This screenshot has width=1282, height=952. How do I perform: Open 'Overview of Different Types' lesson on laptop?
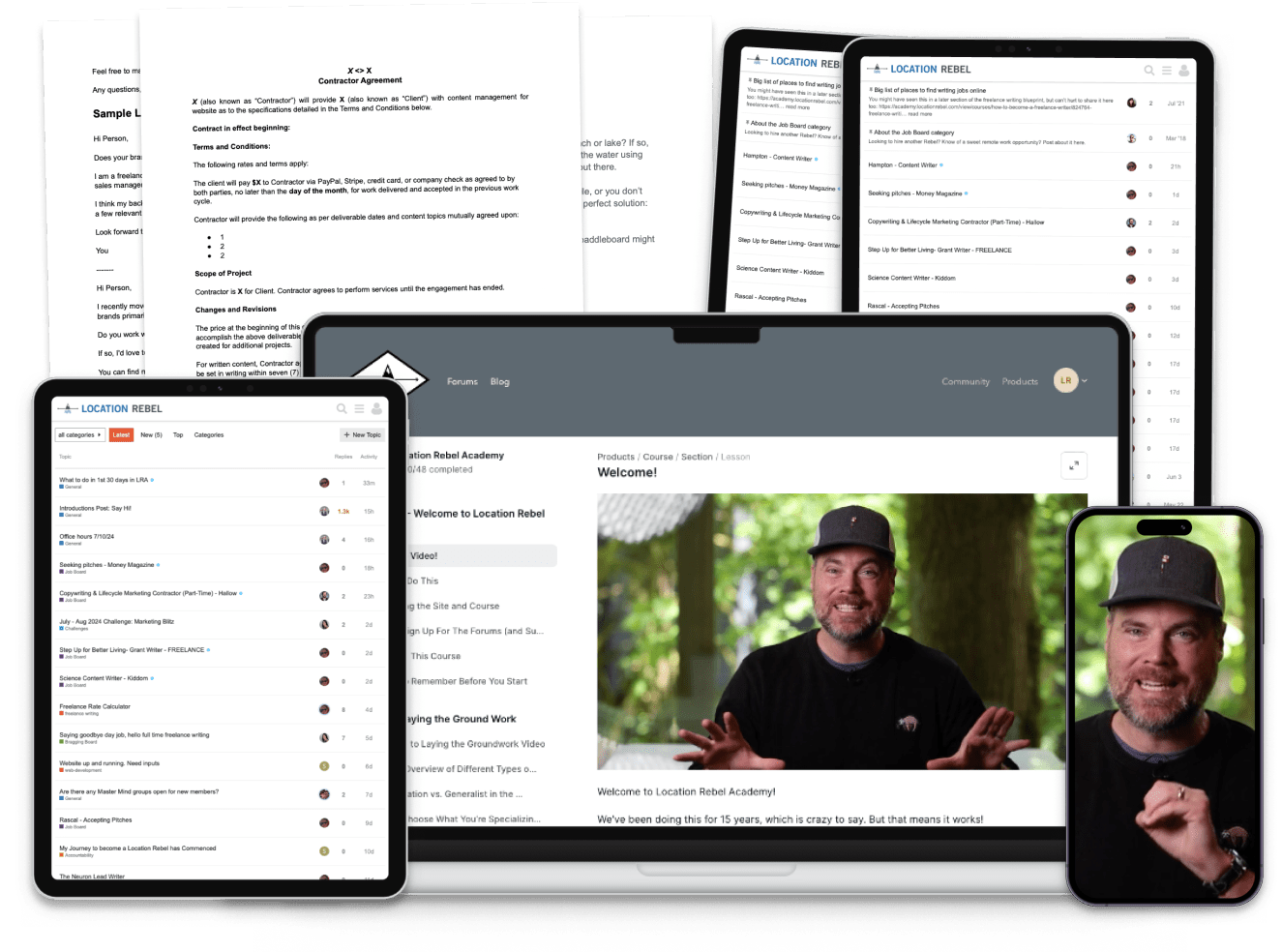tap(471, 769)
